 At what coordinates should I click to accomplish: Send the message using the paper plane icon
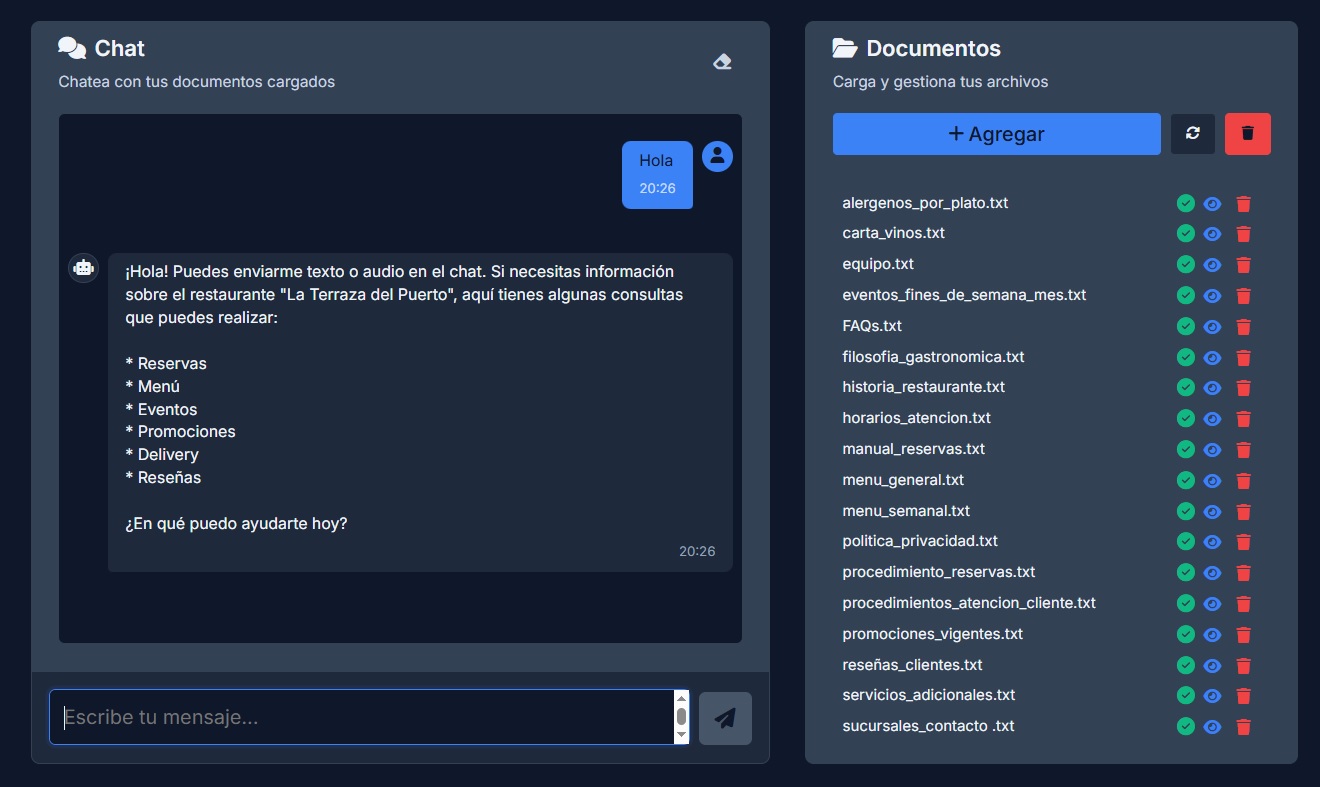(x=724, y=717)
